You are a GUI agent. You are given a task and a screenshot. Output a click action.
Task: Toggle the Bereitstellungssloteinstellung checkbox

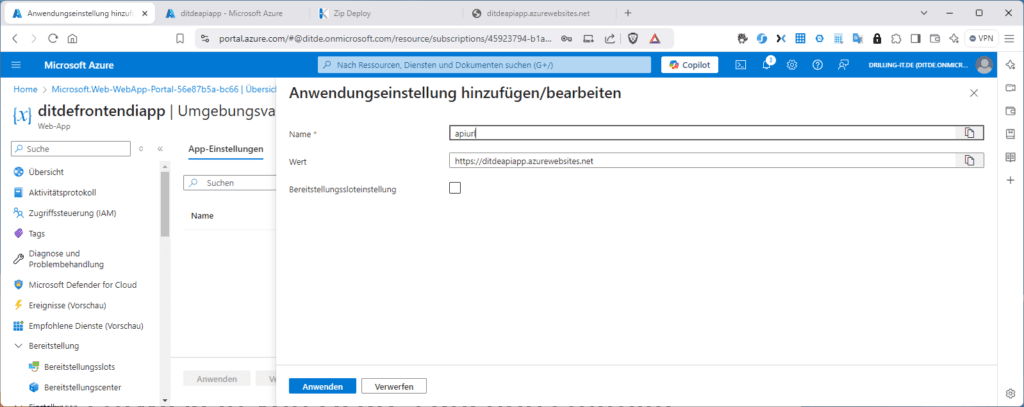point(455,188)
